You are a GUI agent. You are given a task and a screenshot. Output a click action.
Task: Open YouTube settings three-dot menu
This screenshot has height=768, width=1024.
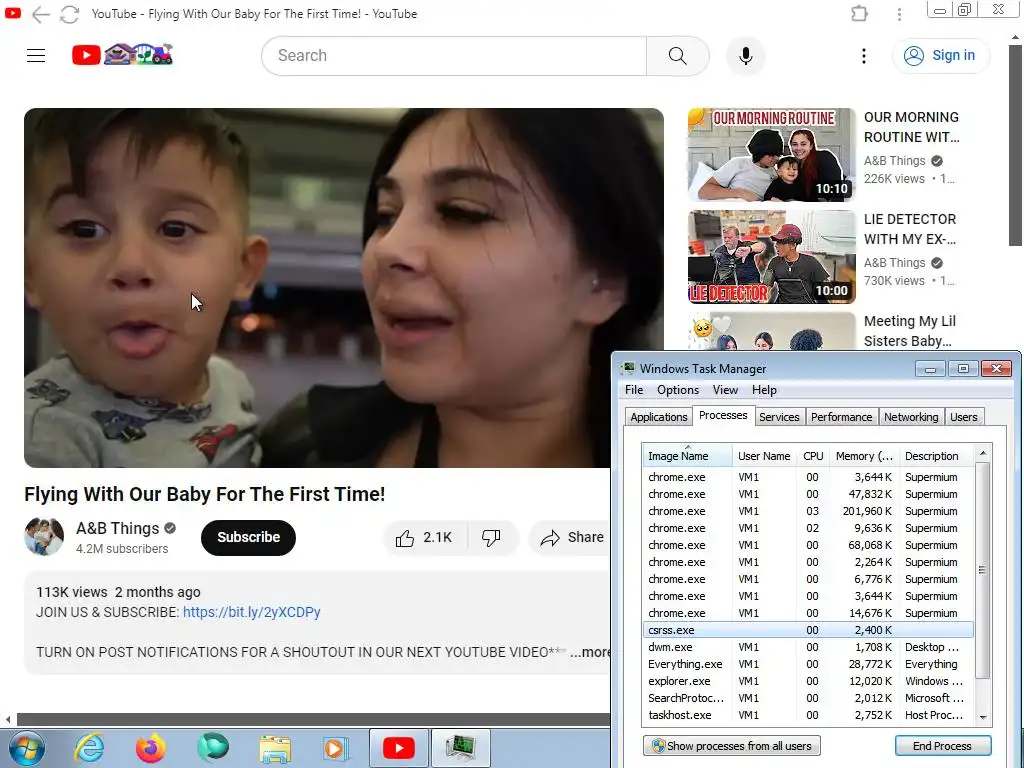click(863, 56)
